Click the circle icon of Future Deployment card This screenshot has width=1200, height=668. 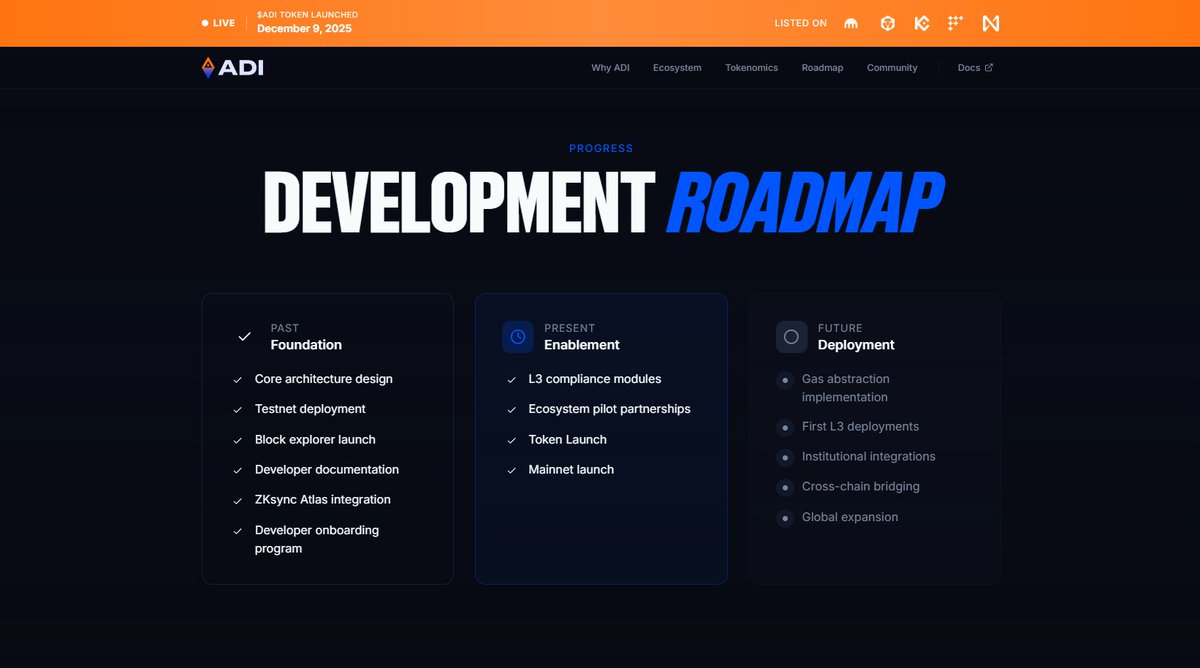point(791,337)
